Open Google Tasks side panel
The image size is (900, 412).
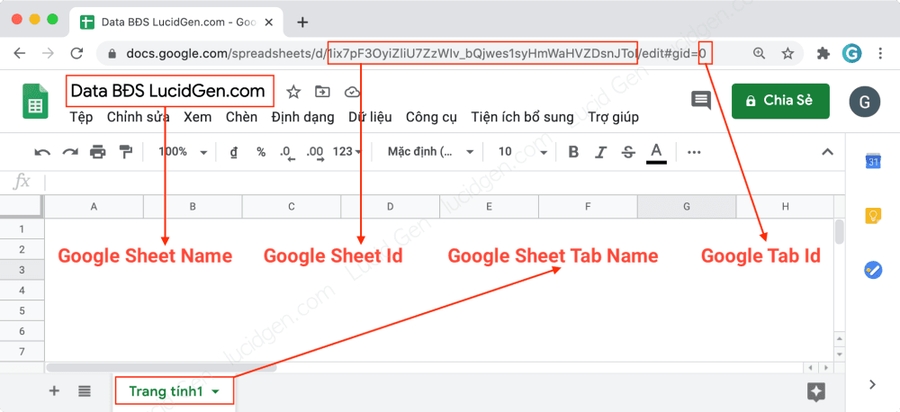pyautogui.click(x=872, y=270)
